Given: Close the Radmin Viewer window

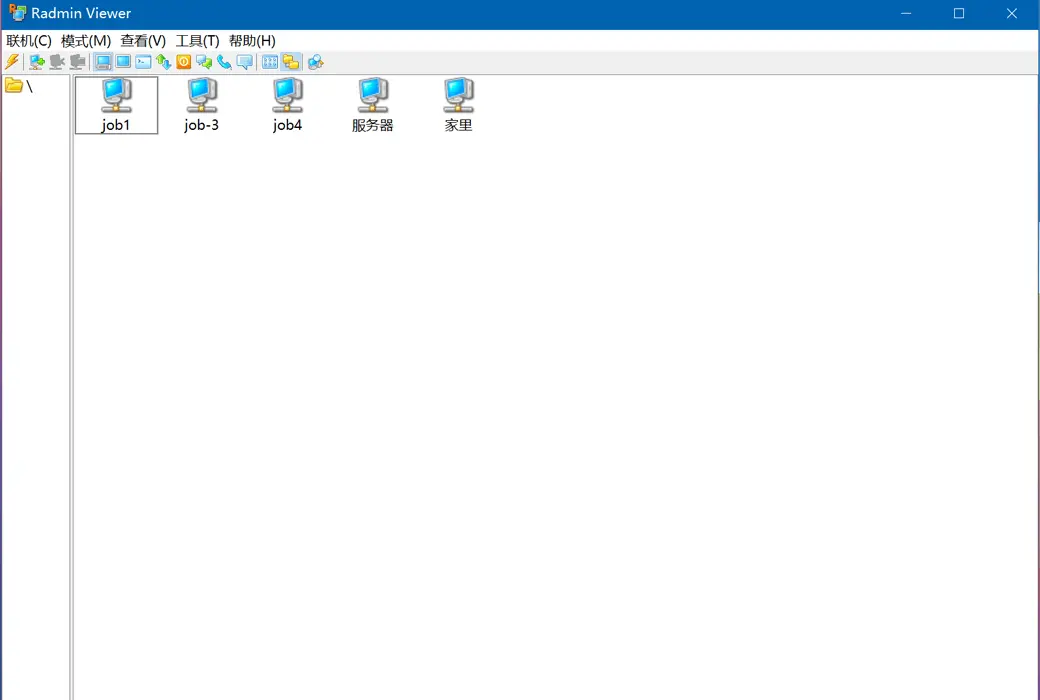Looking at the screenshot, I should click(x=1011, y=13).
